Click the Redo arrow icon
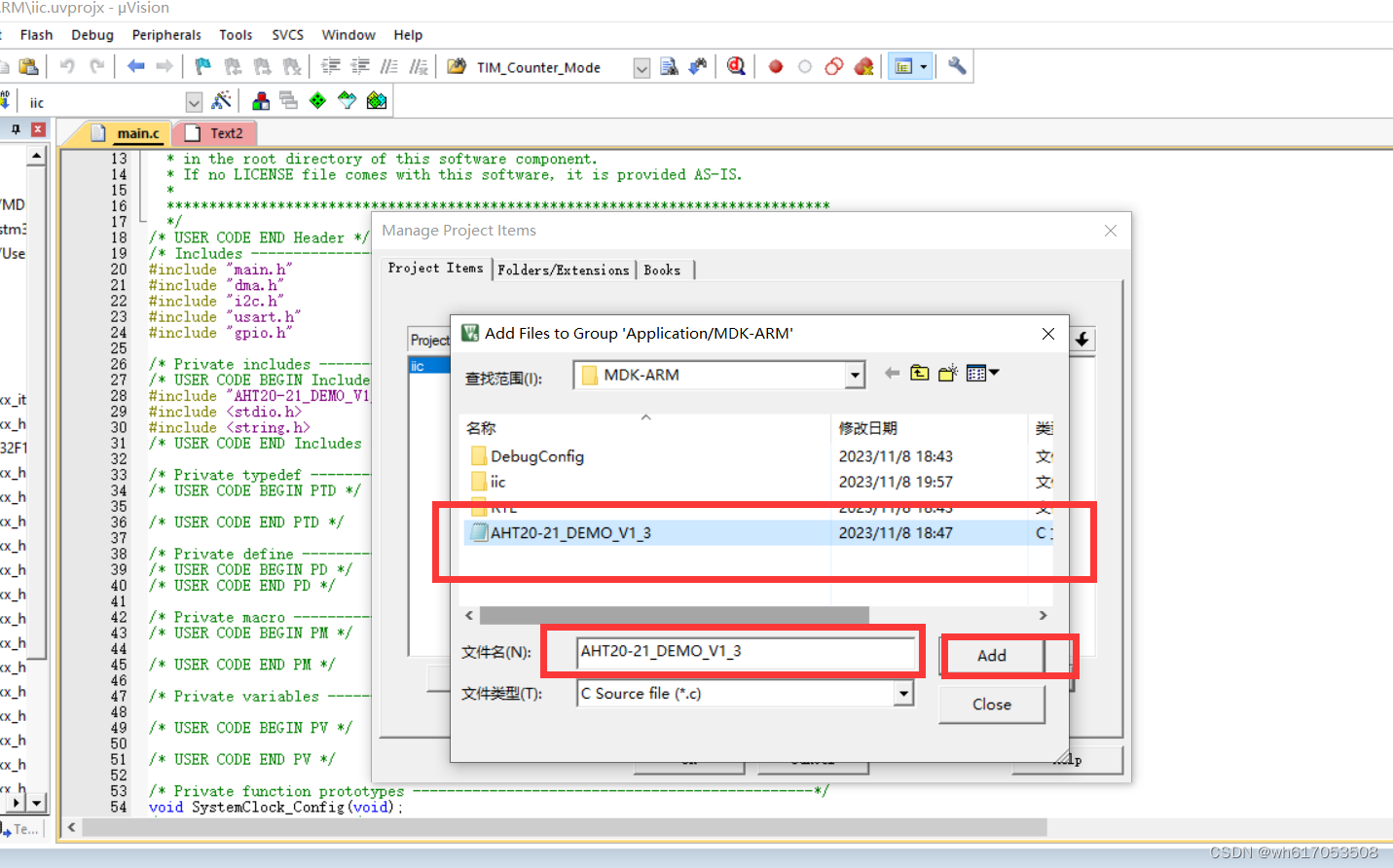Screen dimensions: 1393x868 [96, 66]
